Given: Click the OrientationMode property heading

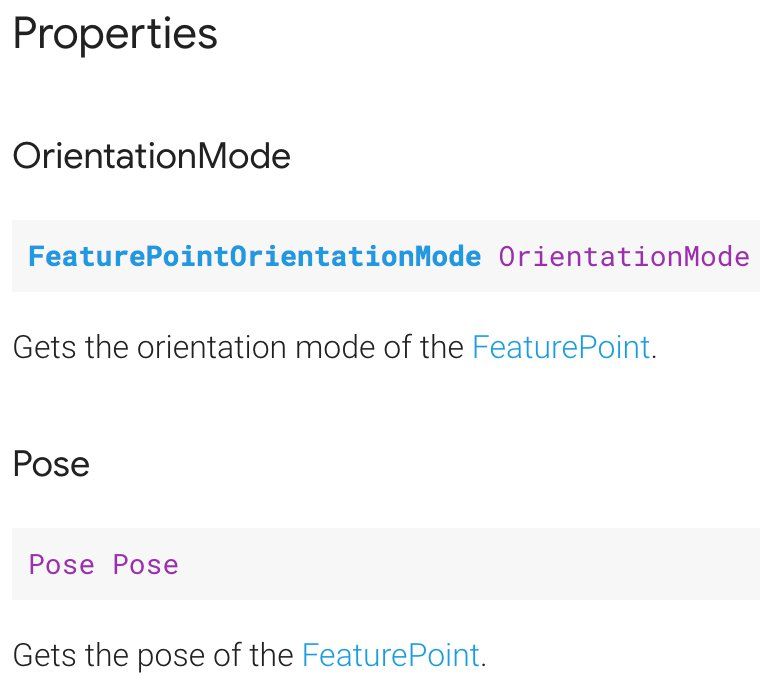Looking at the screenshot, I should 152,156.
